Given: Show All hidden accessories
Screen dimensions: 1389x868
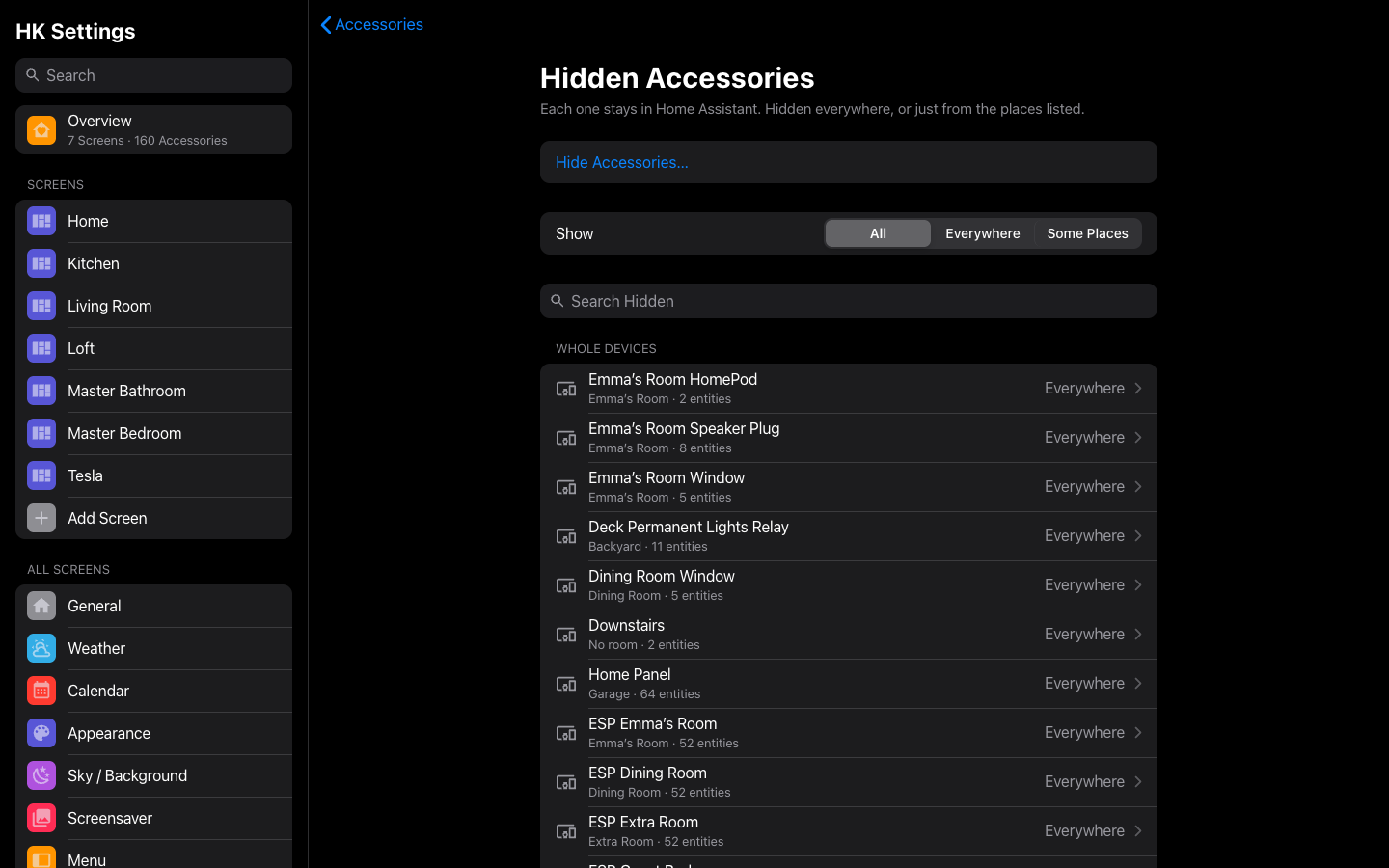Looking at the screenshot, I should pyautogui.click(x=878, y=233).
